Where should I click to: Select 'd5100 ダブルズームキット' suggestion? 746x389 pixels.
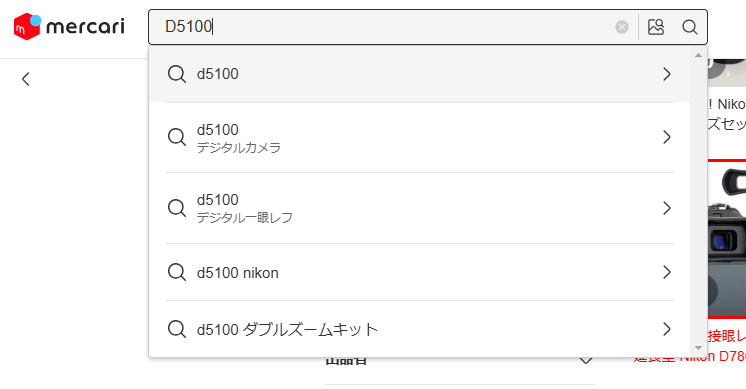(x=419, y=329)
